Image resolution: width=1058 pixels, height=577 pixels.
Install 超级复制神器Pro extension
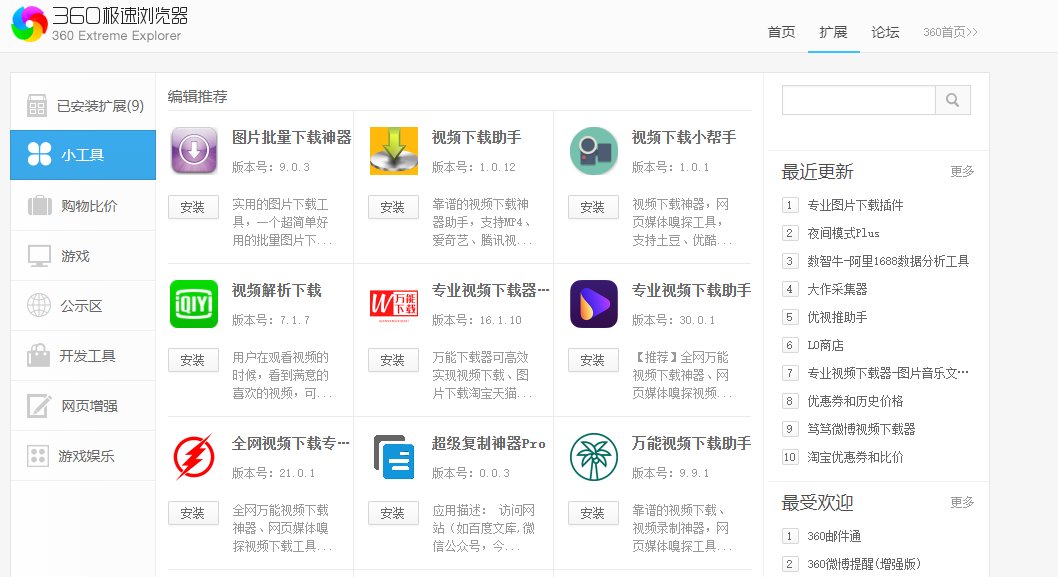(393, 514)
